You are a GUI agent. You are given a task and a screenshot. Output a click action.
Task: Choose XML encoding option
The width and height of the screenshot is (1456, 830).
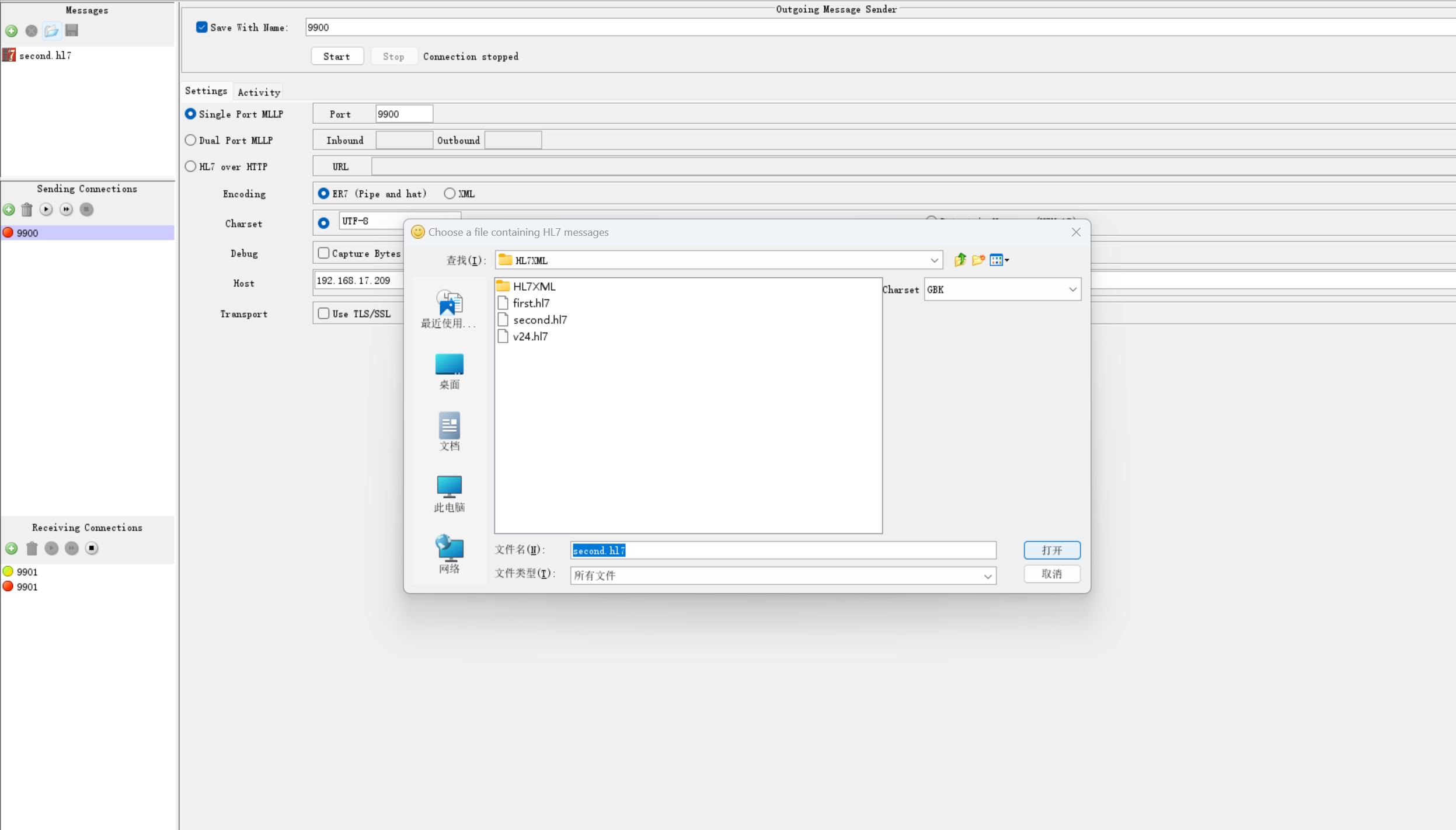tap(450, 194)
